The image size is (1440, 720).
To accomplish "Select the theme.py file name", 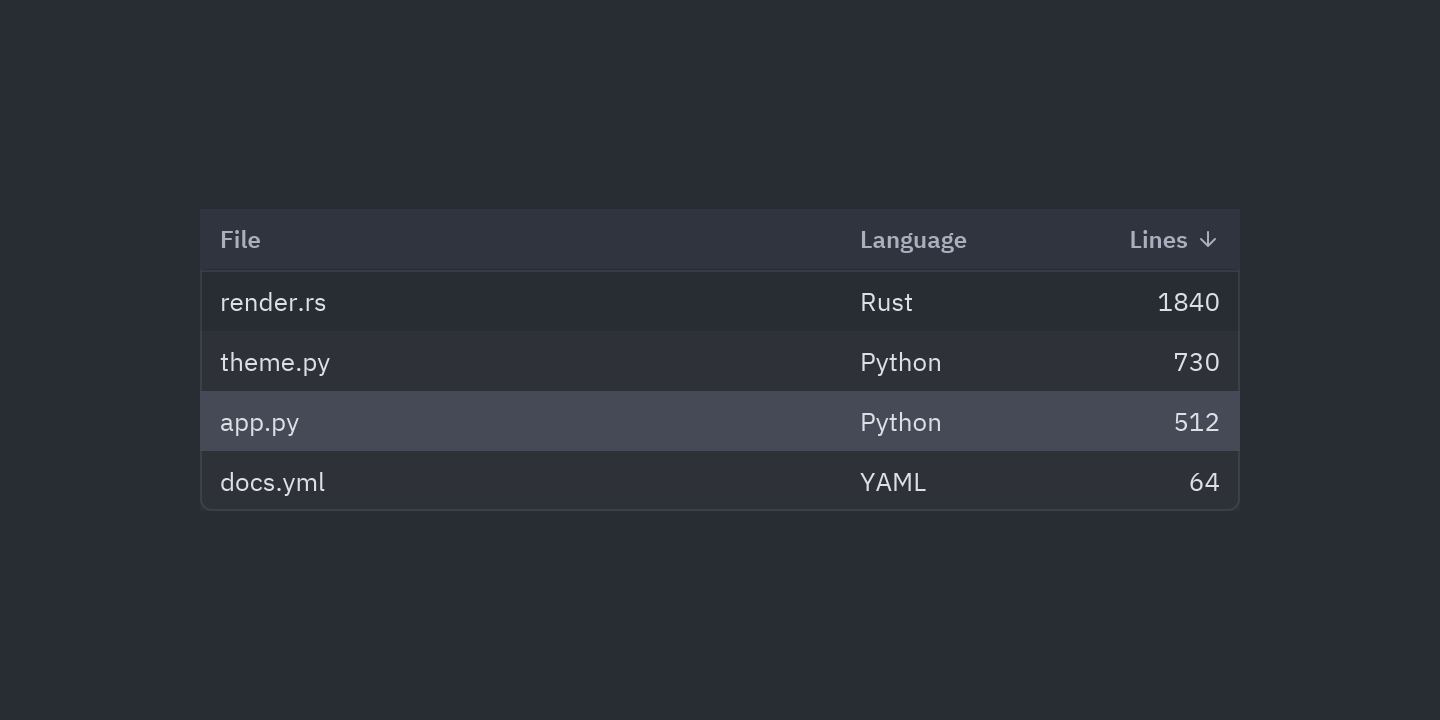I will pos(275,362).
